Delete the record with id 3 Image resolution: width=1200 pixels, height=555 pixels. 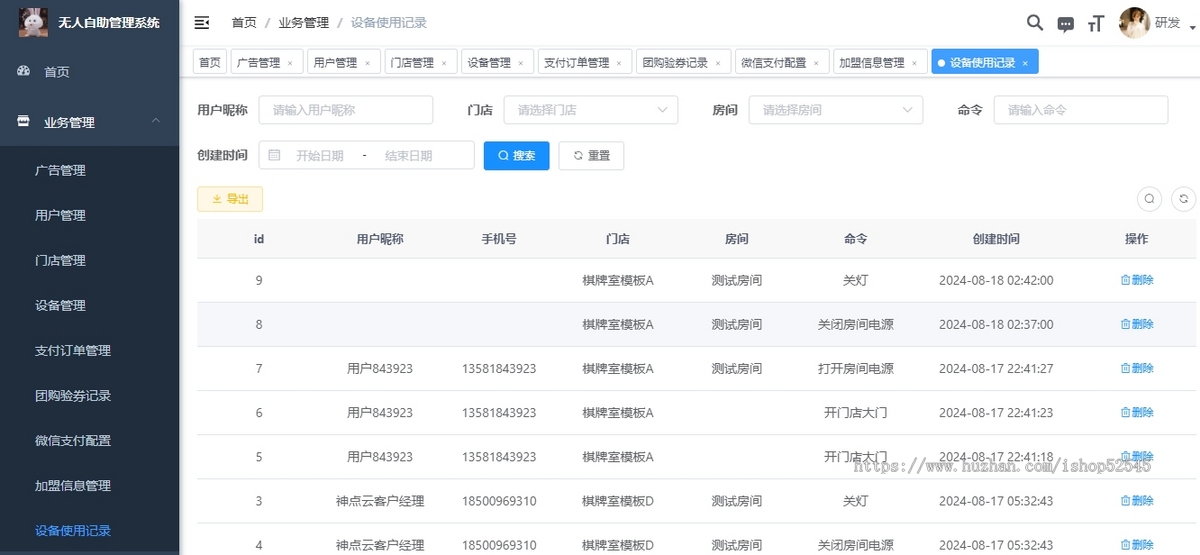[1137, 500]
